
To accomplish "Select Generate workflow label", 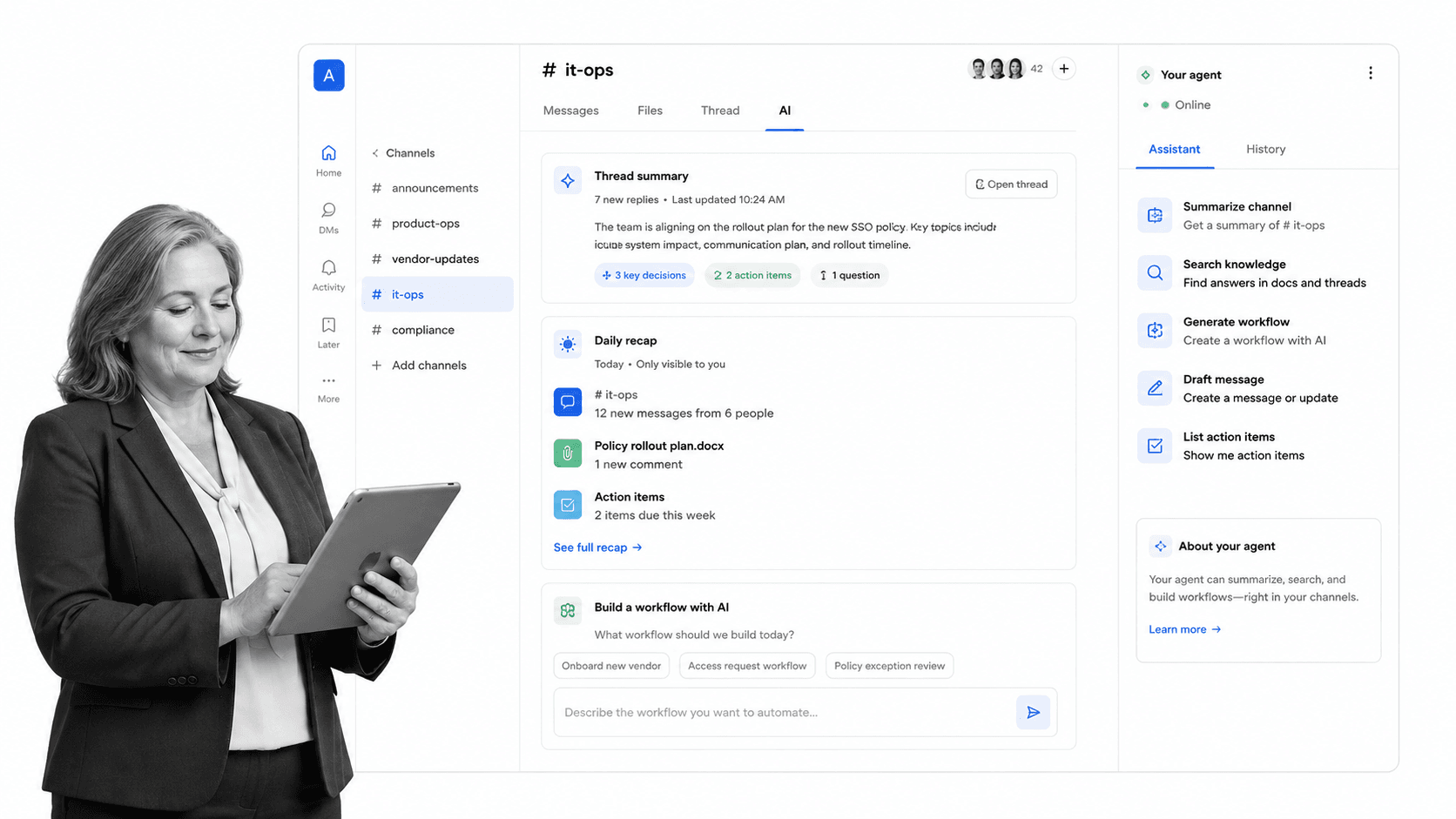I will click(1236, 322).
